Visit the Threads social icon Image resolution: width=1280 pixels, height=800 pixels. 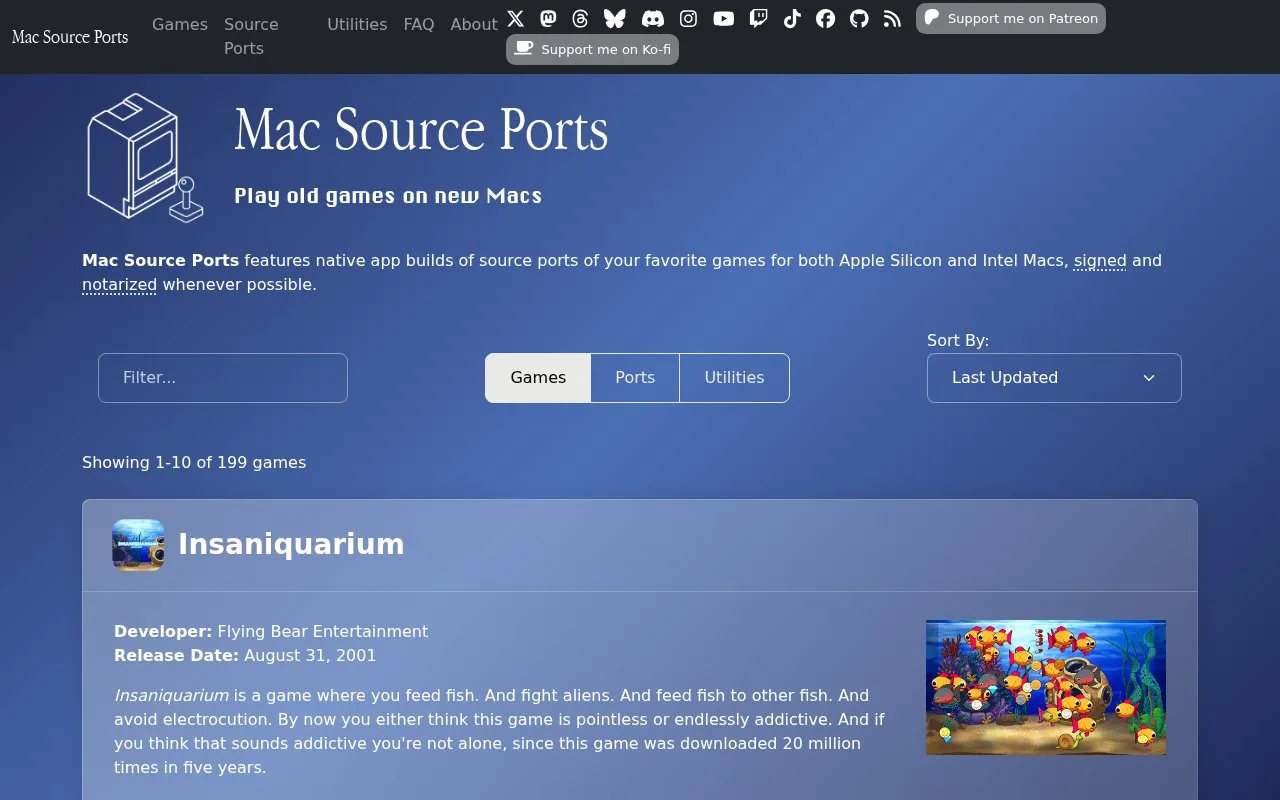580,18
